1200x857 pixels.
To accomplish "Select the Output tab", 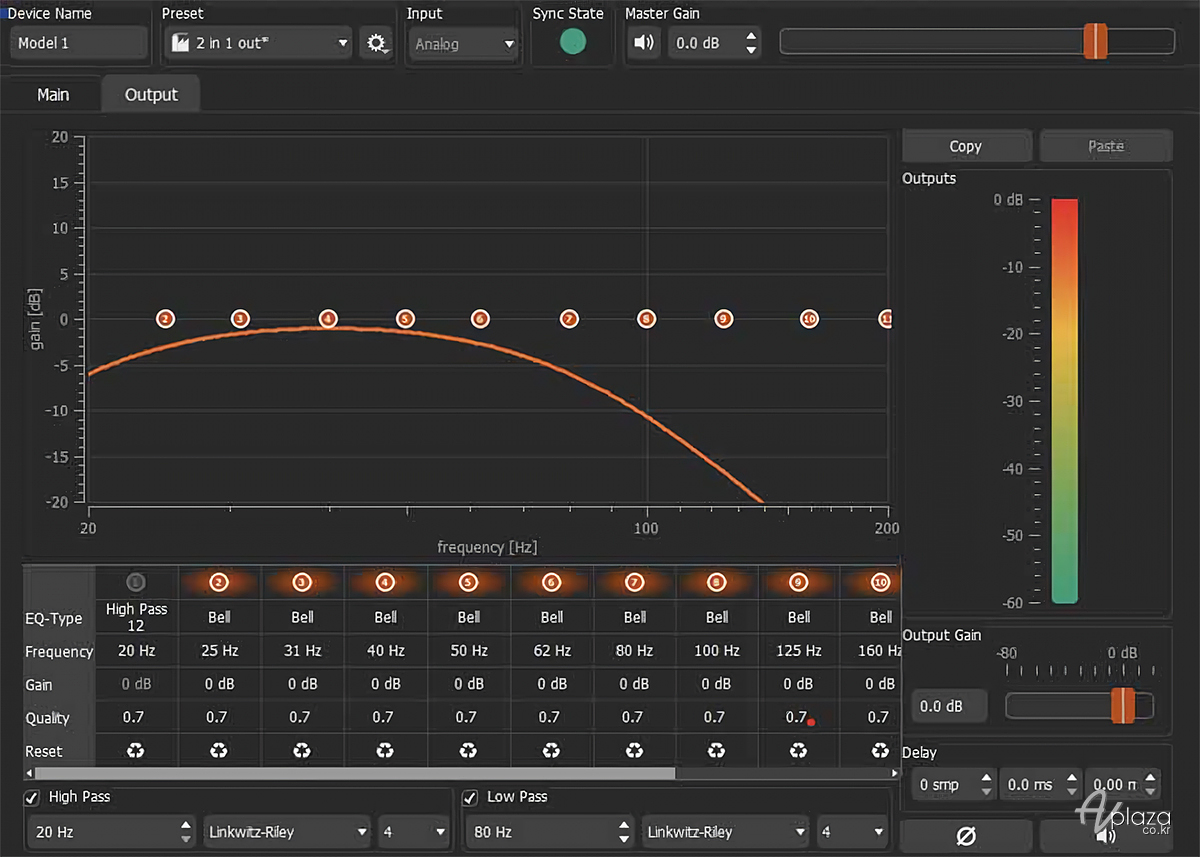I will pos(151,95).
